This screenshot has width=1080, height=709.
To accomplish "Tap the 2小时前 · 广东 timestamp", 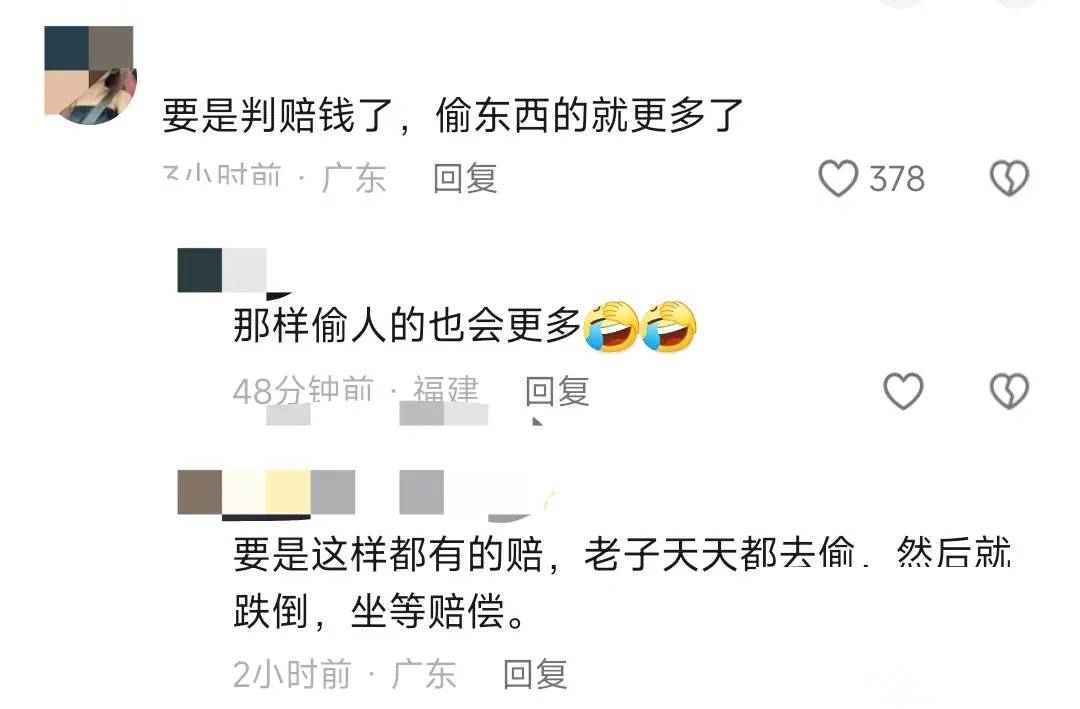I will (344, 674).
